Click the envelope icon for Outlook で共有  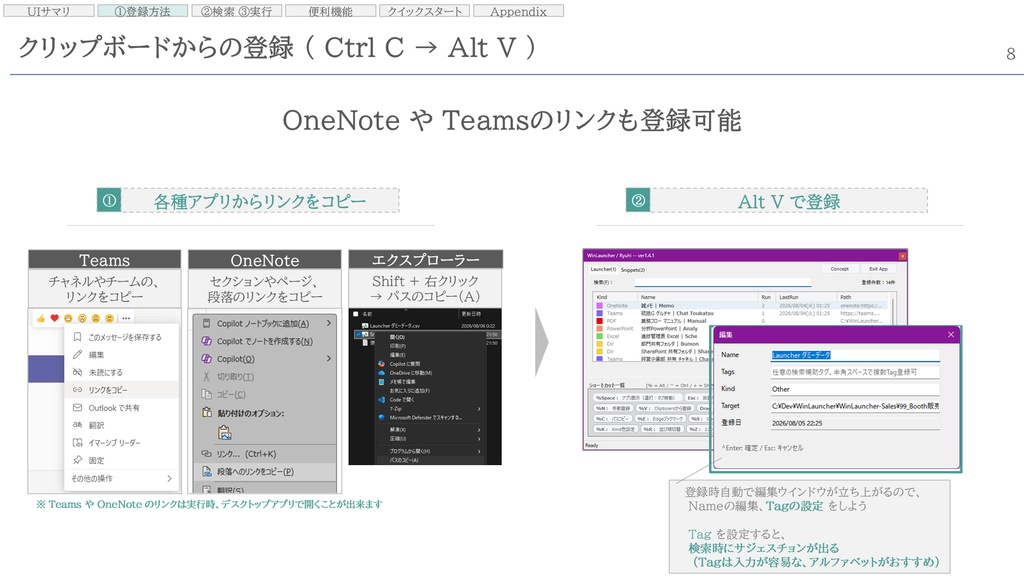77,408
